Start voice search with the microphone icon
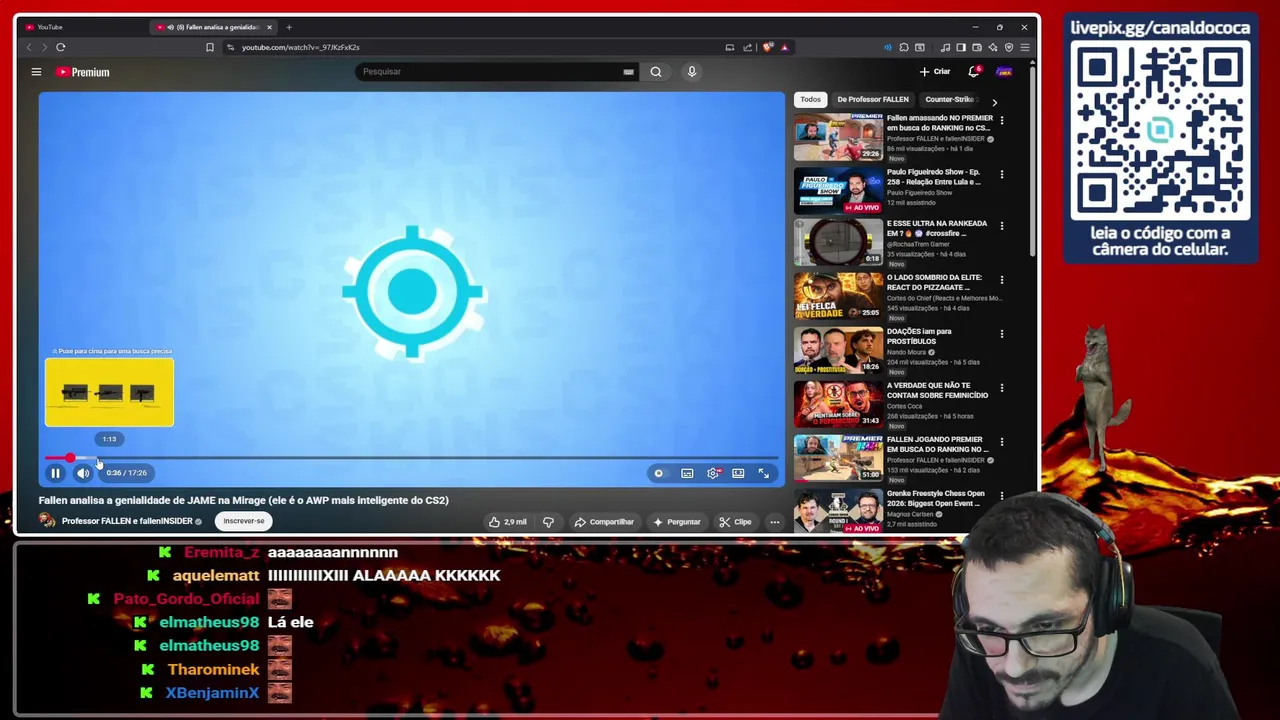 [691, 72]
